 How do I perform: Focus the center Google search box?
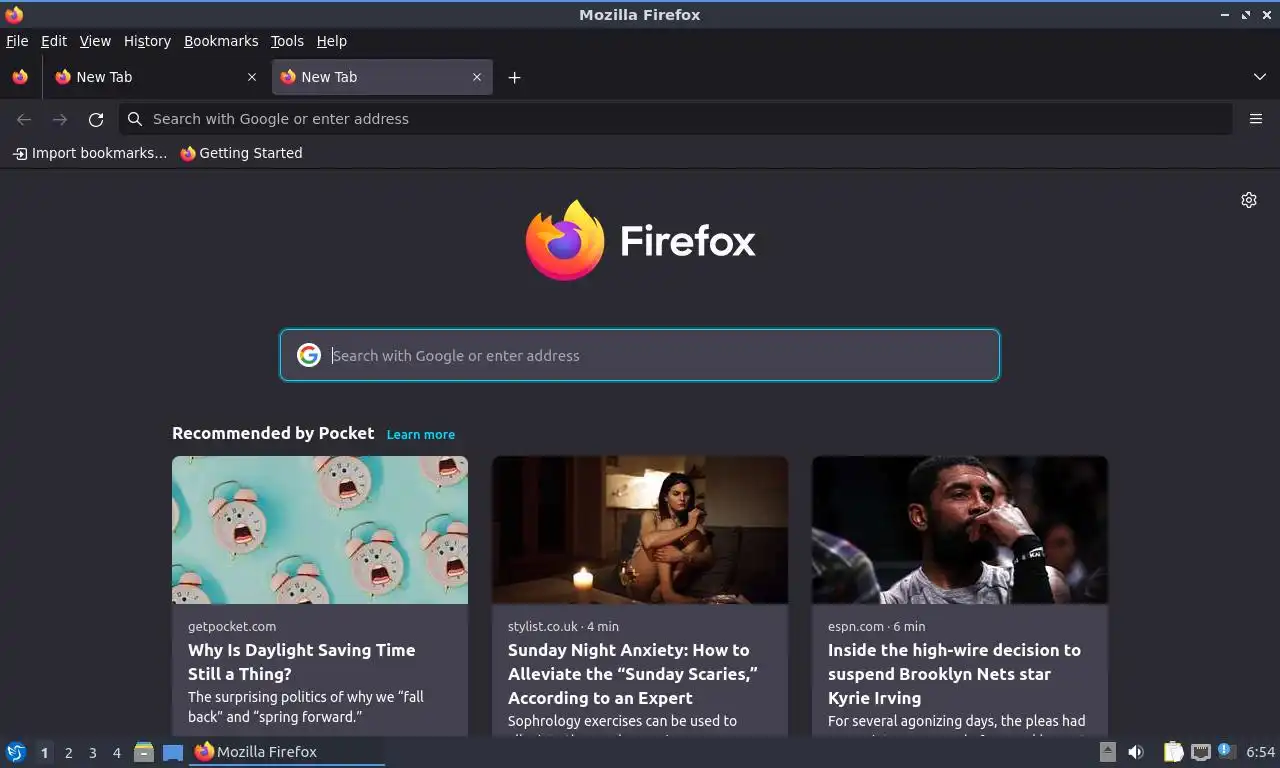tap(640, 355)
